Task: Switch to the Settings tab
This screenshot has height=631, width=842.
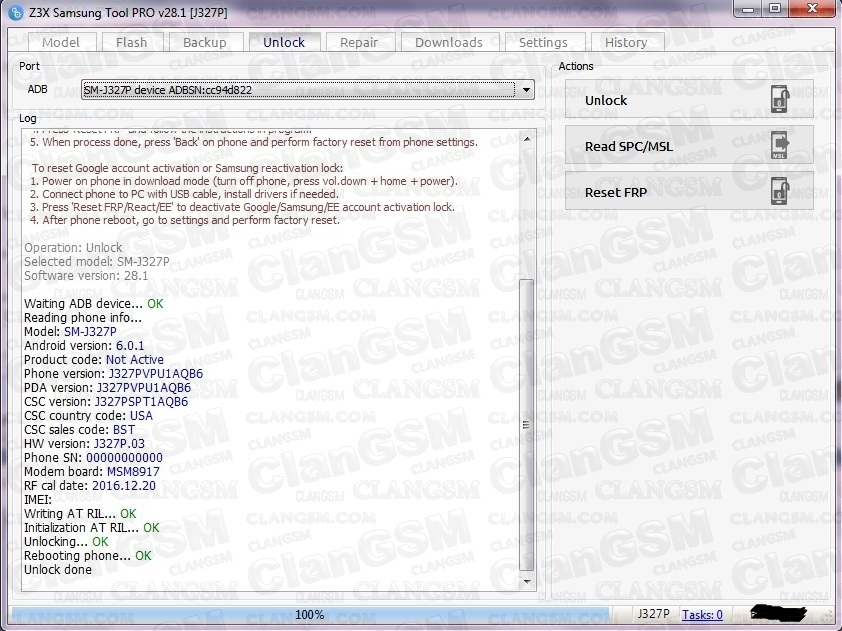Action: click(543, 42)
